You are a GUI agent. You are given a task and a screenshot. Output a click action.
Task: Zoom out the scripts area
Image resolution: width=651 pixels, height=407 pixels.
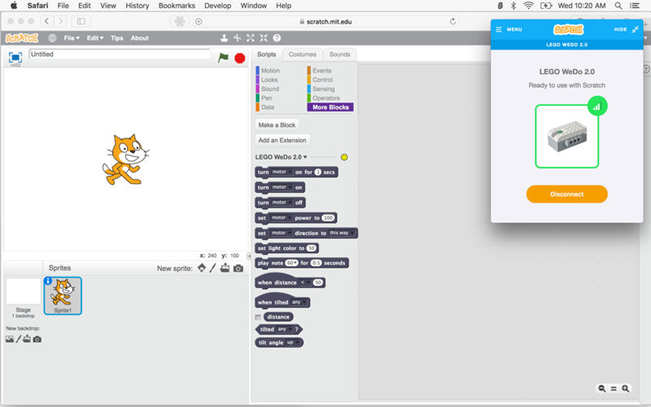click(602, 388)
